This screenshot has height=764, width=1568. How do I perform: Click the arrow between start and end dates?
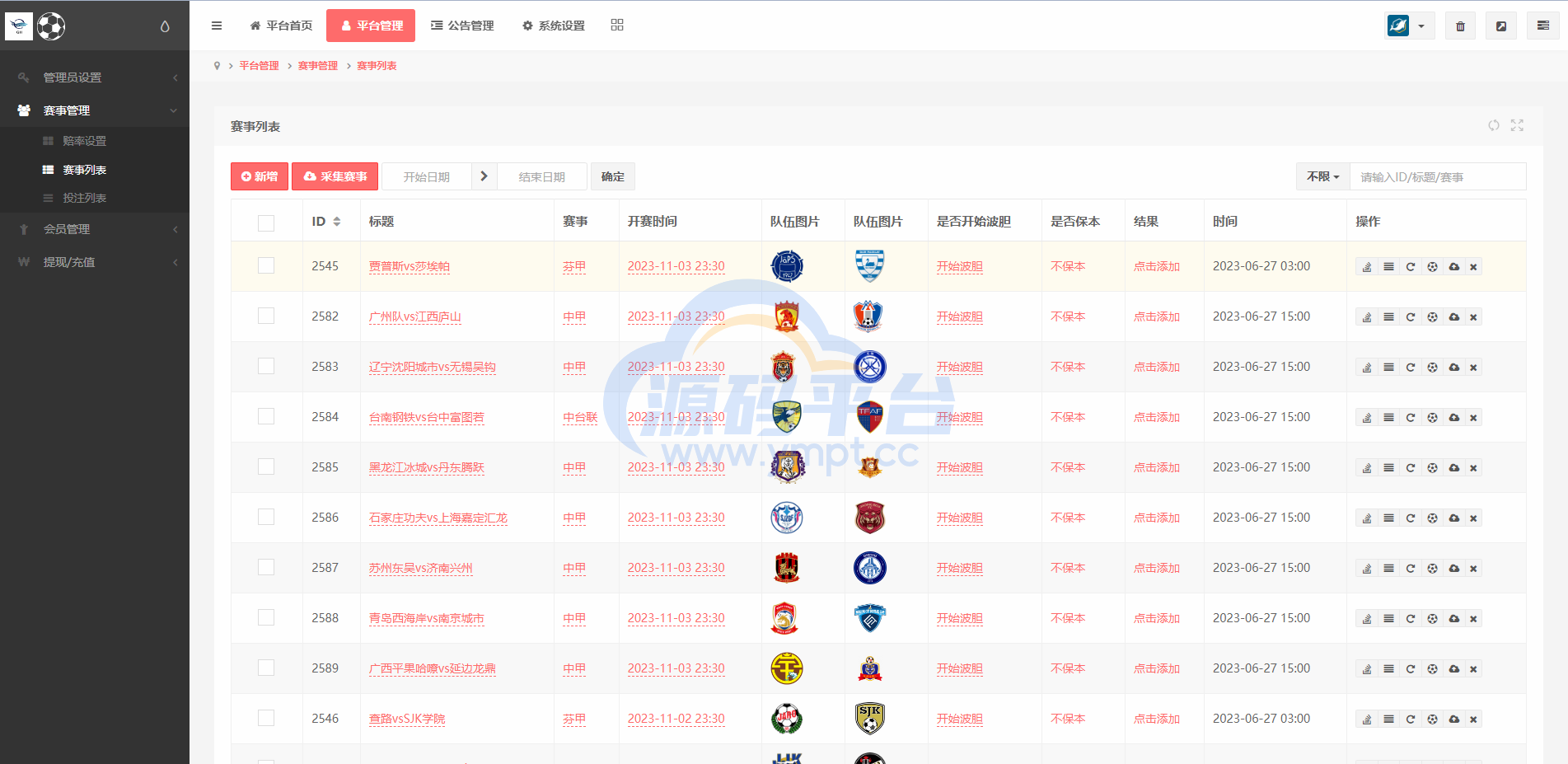pos(484,176)
